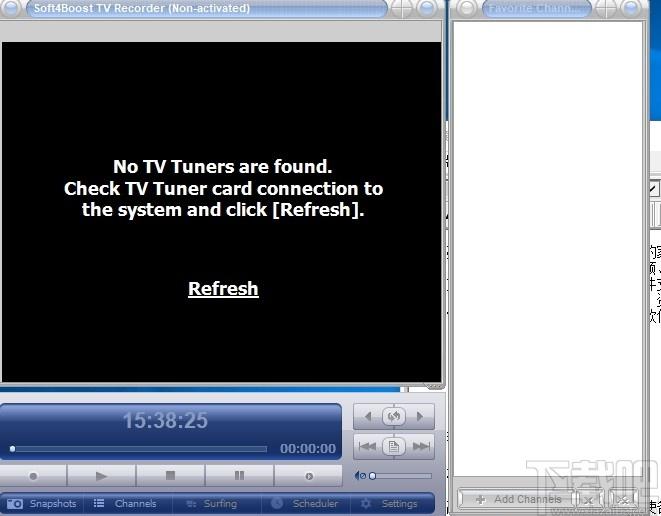Start recording with the record button

33,476
